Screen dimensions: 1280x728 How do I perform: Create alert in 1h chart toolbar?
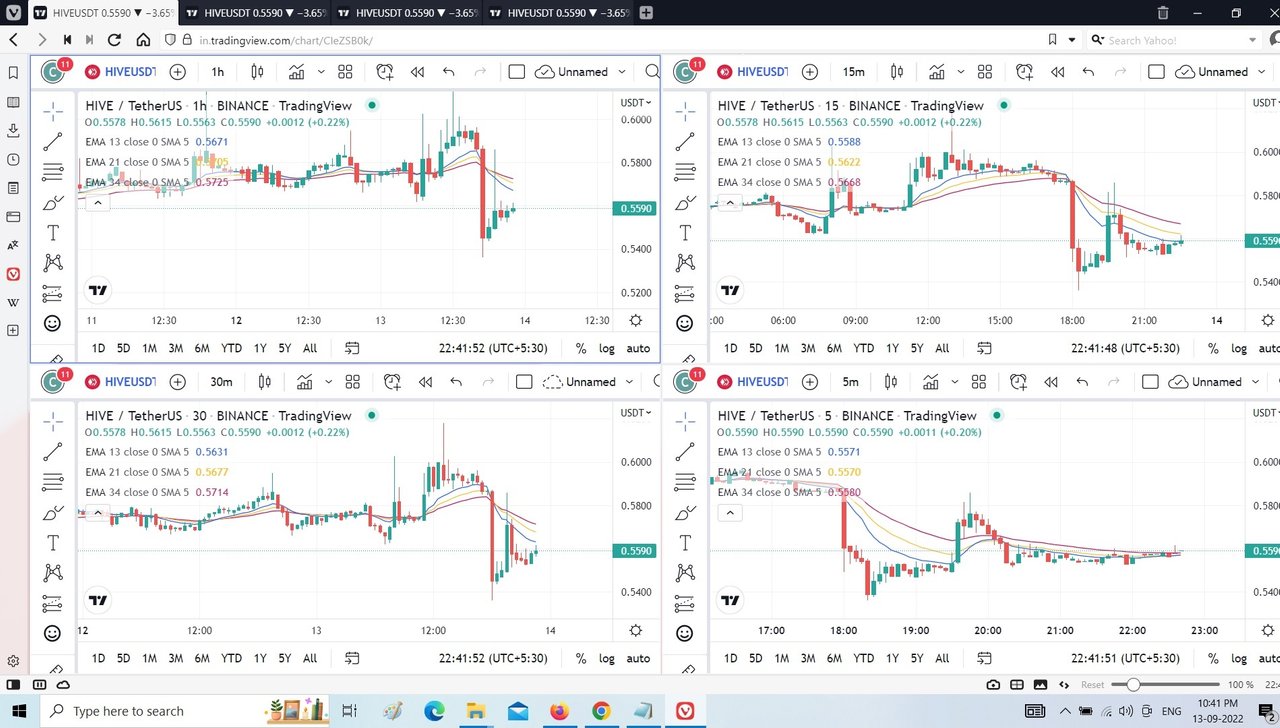(385, 72)
